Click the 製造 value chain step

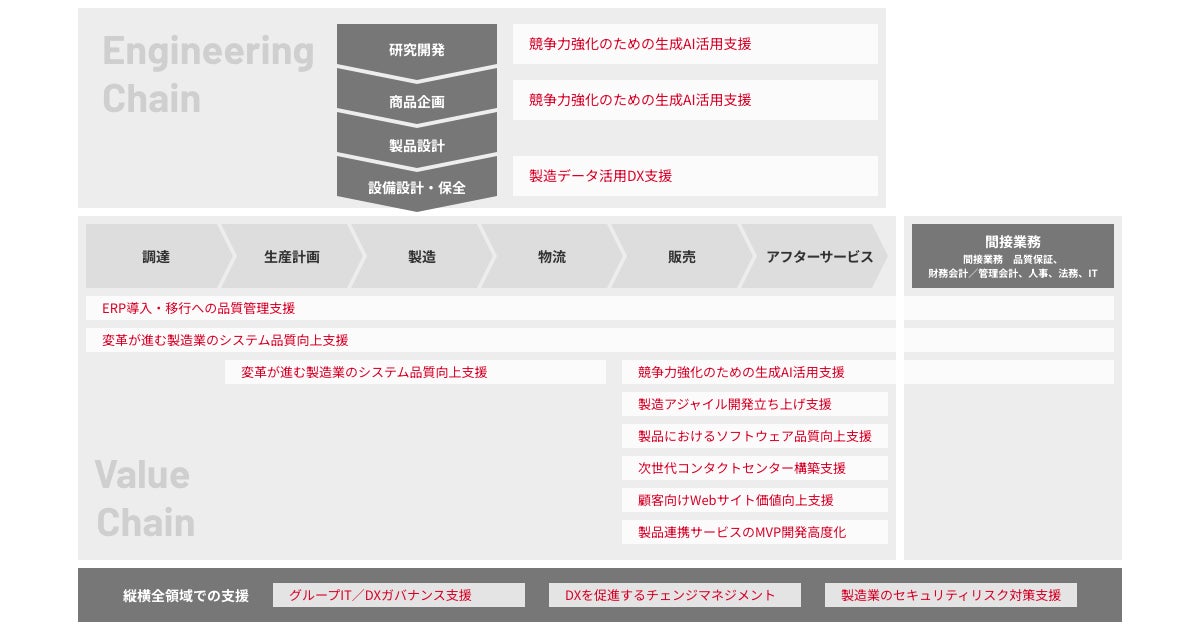click(x=422, y=257)
